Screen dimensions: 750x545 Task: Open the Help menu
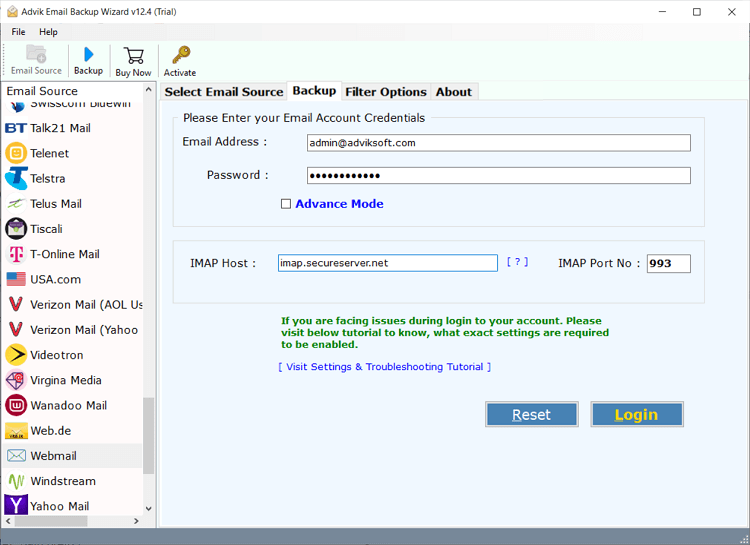point(48,32)
